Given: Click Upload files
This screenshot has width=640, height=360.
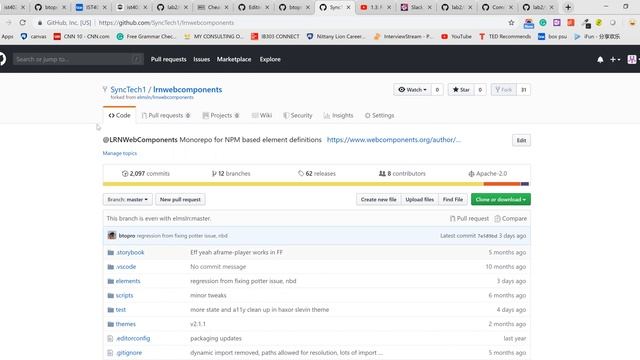Looking at the screenshot, I should [420, 200].
